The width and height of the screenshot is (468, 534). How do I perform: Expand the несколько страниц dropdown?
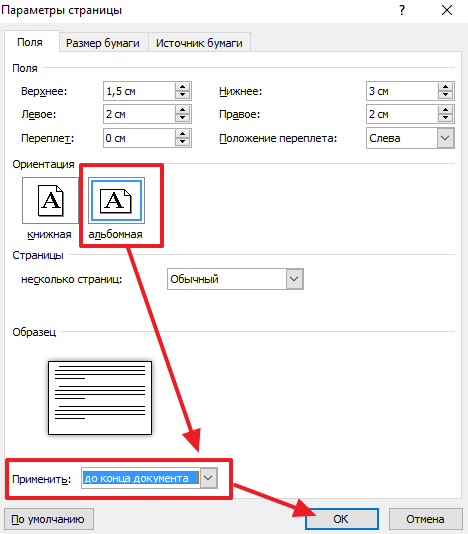click(294, 279)
